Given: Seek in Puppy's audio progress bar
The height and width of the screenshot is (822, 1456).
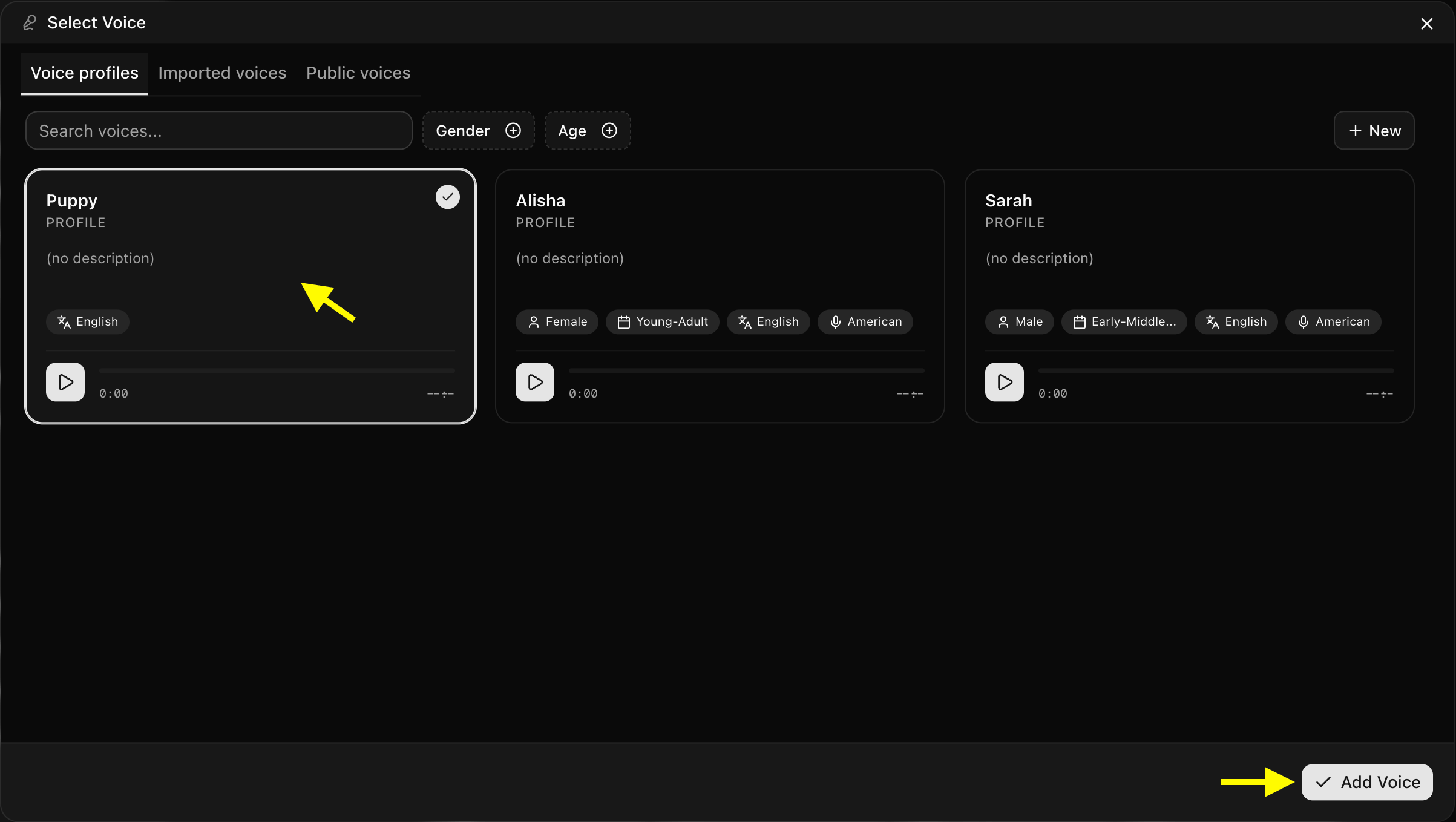Looking at the screenshot, I should [277, 370].
